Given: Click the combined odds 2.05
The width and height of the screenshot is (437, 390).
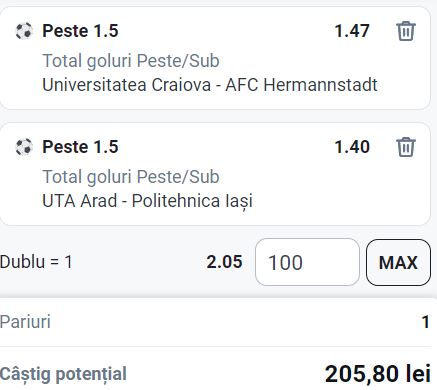Looking at the screenshot, I should point(224,262).
